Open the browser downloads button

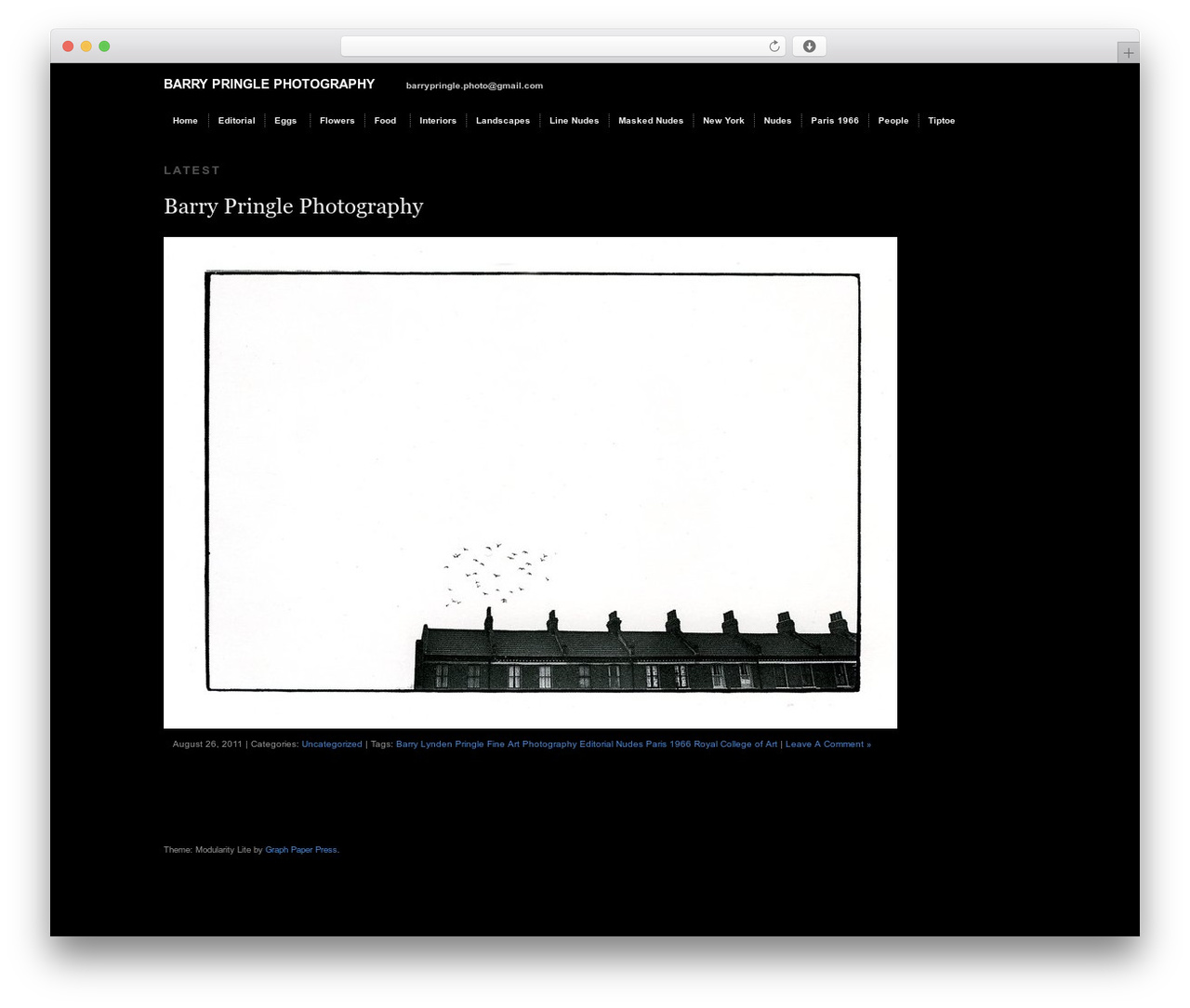809,46
